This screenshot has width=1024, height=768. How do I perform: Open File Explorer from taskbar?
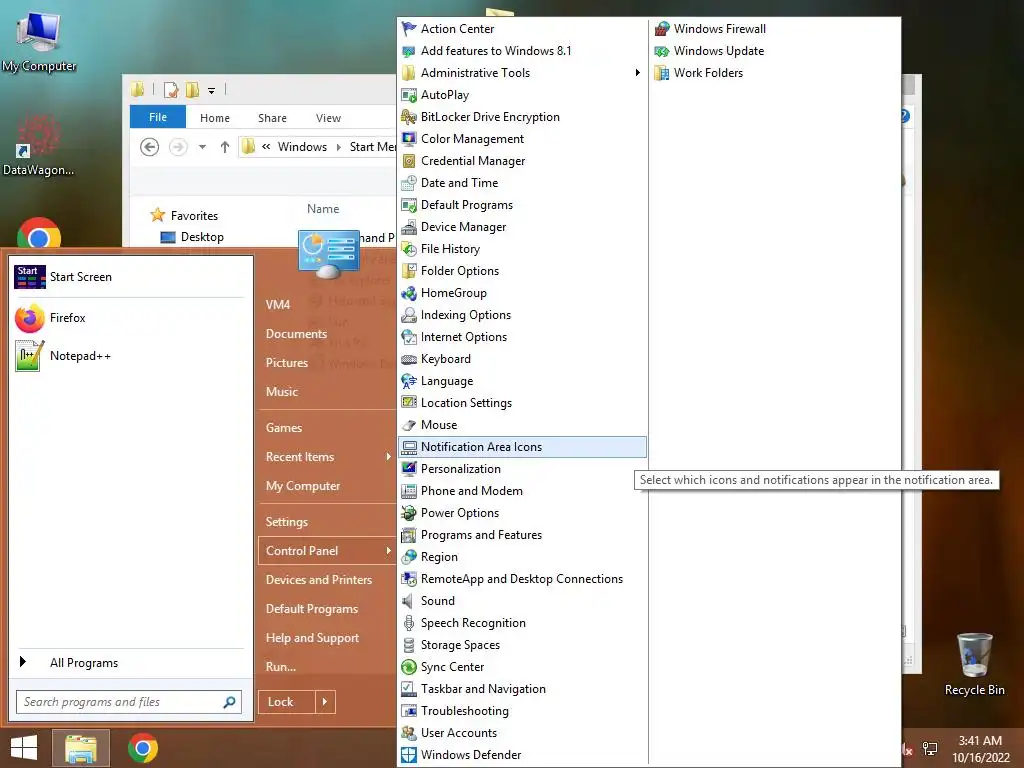pyautogui.click(x=80, y=748)
